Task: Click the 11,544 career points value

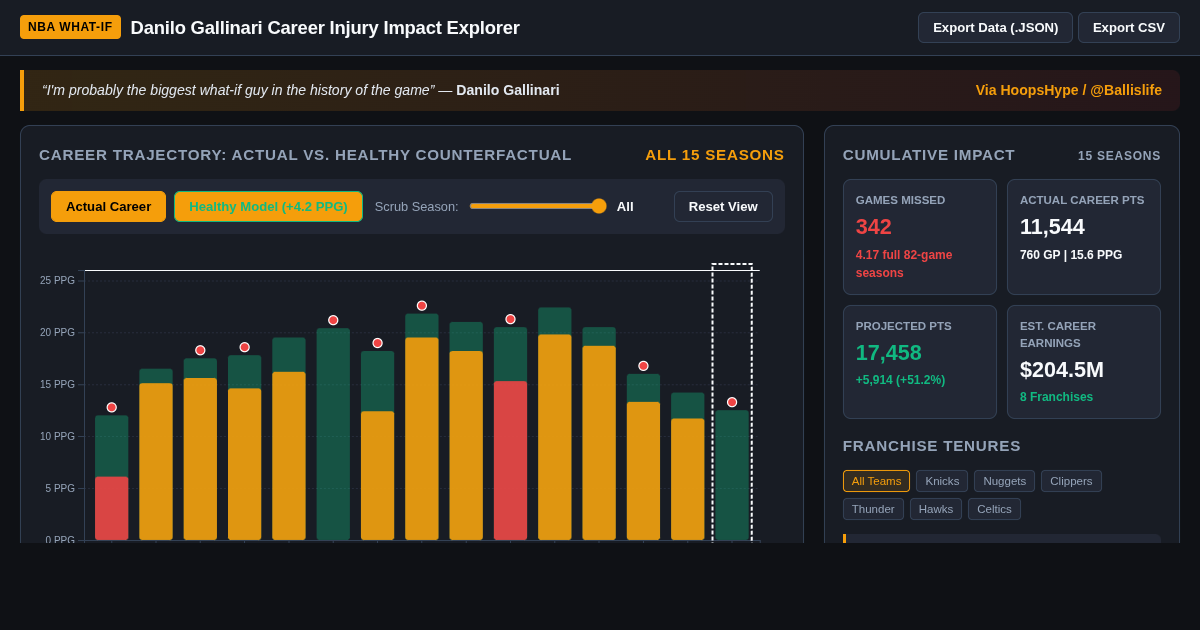Action: pos(1052,227)
